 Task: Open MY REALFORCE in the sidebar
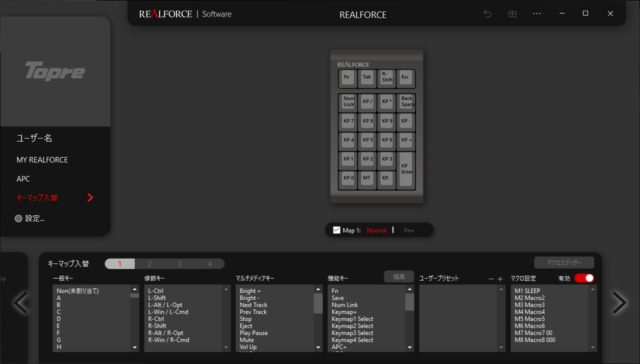pyautogui.click(x=42, y=160)
